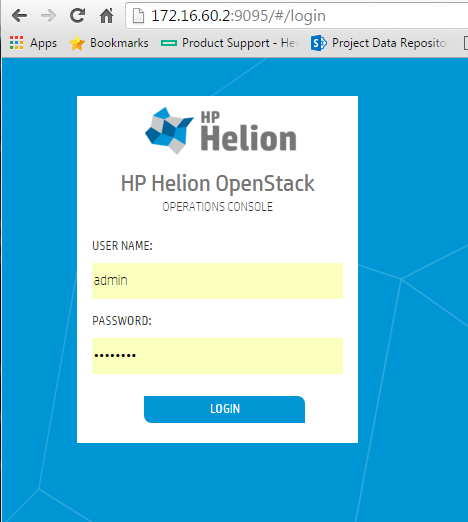Click the HP Helion logo

pyautogui.click(x=221, y=131)
